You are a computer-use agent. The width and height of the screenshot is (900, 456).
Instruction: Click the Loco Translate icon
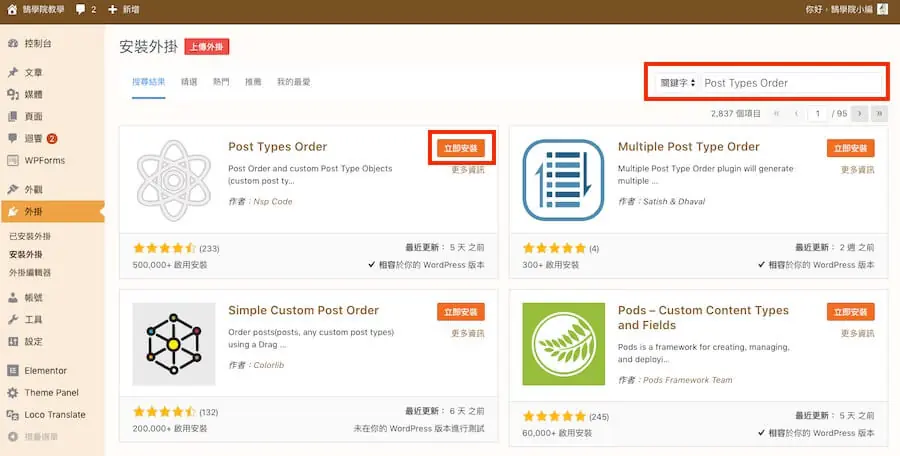(13, 415)
